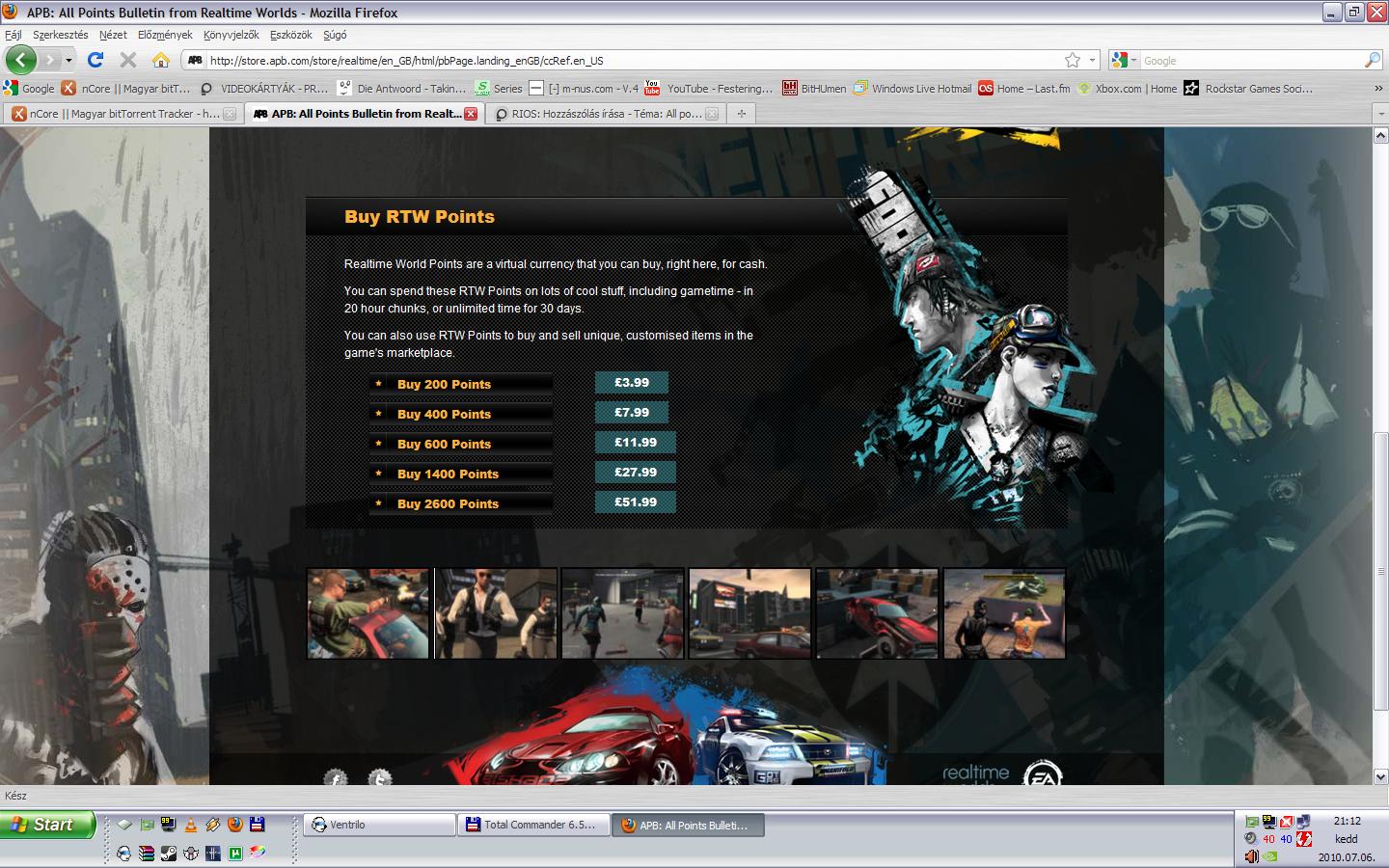The image size is (1389, 868).
Task: Launch Steam from the quick launch bar
Action: 168,854
